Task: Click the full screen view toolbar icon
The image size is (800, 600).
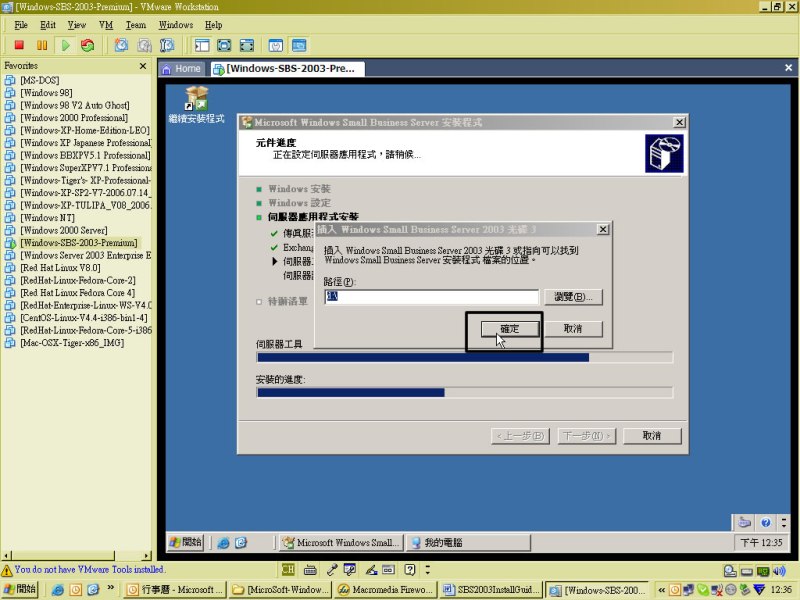Action: coord(224,45)
